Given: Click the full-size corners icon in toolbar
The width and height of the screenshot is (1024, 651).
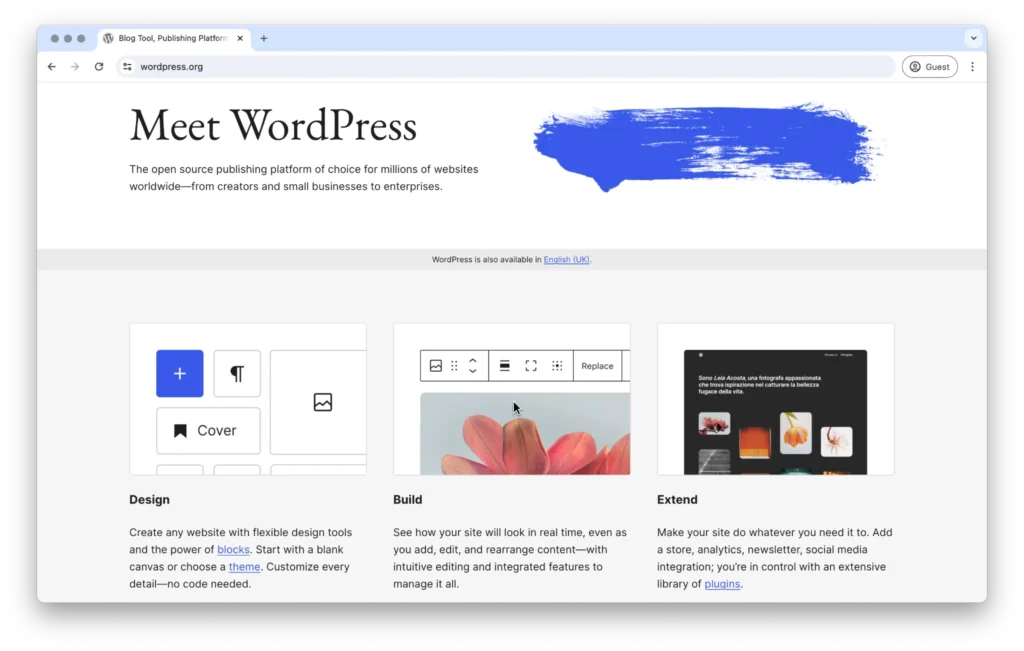Looking at the screenshot, I should tap(531, 366).
